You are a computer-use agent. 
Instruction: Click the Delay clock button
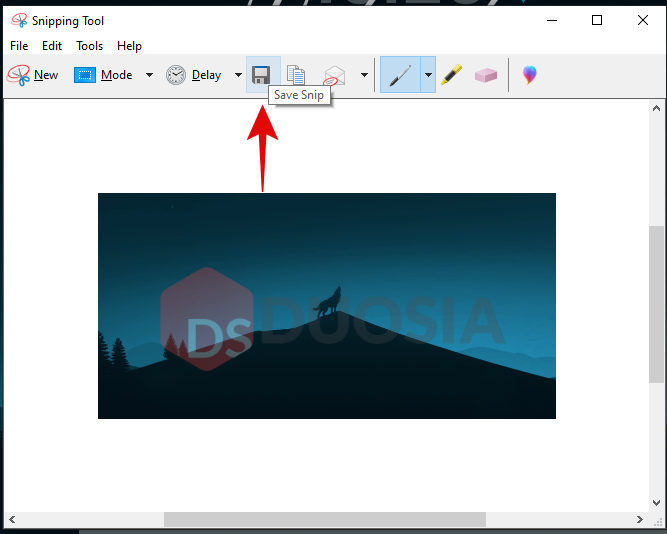tap(194, 75)
